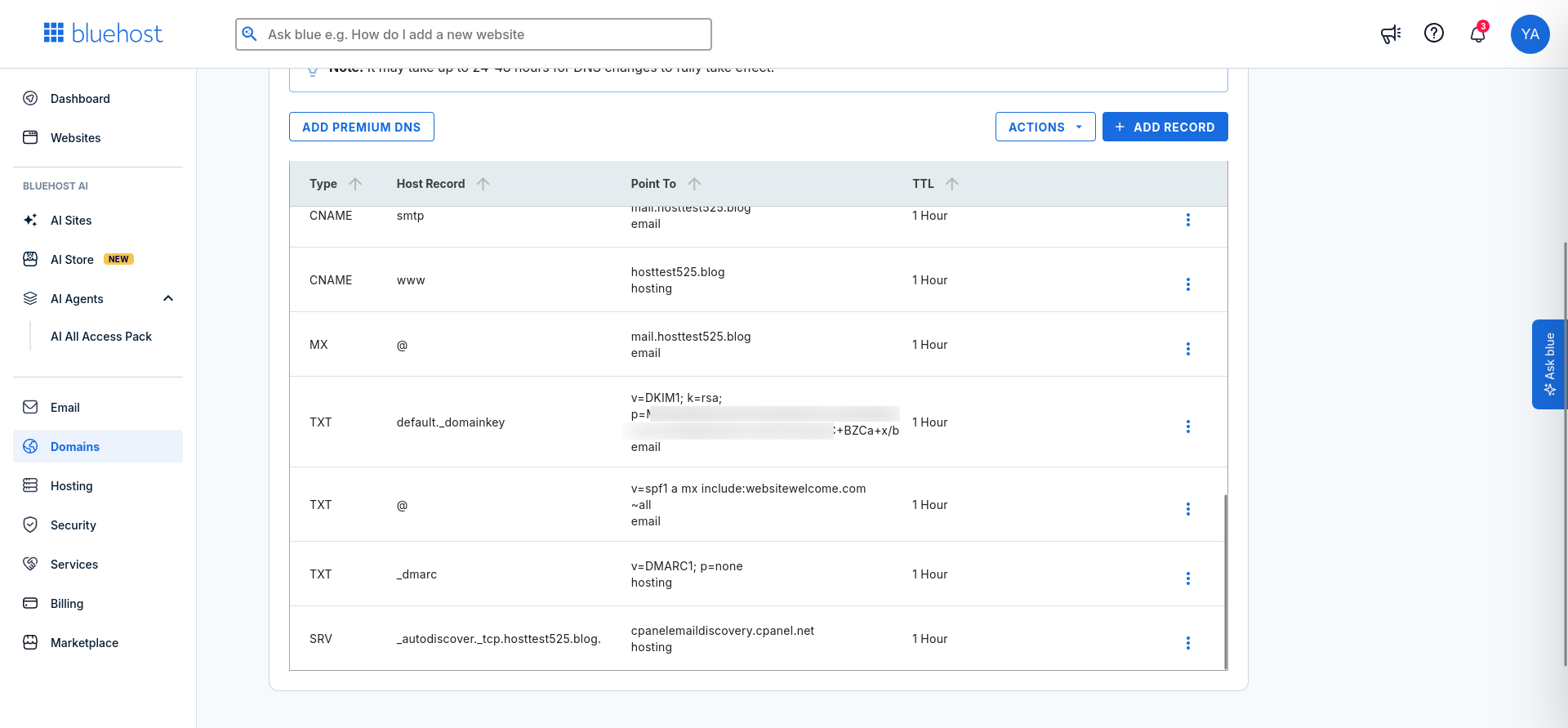Click the Security shield icon
Viewport: 1568px width, 728px height.
pos(30,525)
